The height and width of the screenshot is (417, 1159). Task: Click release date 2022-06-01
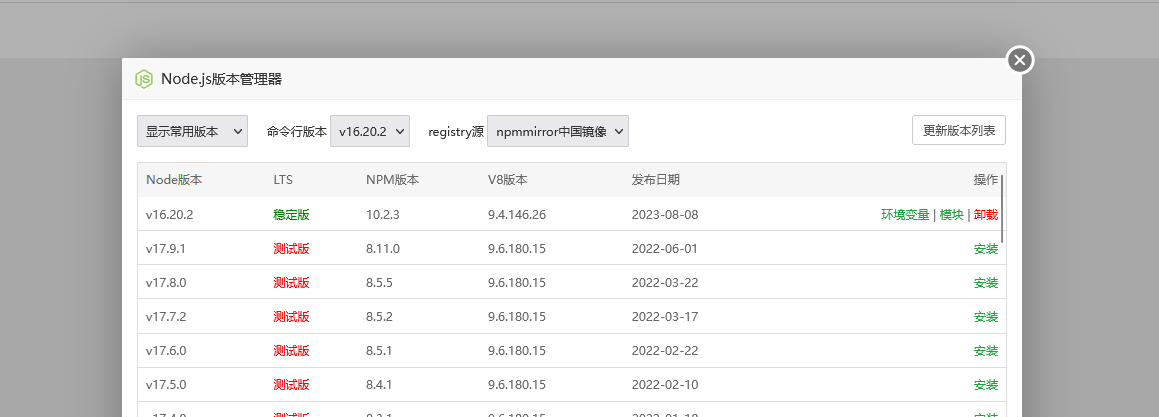665,248
